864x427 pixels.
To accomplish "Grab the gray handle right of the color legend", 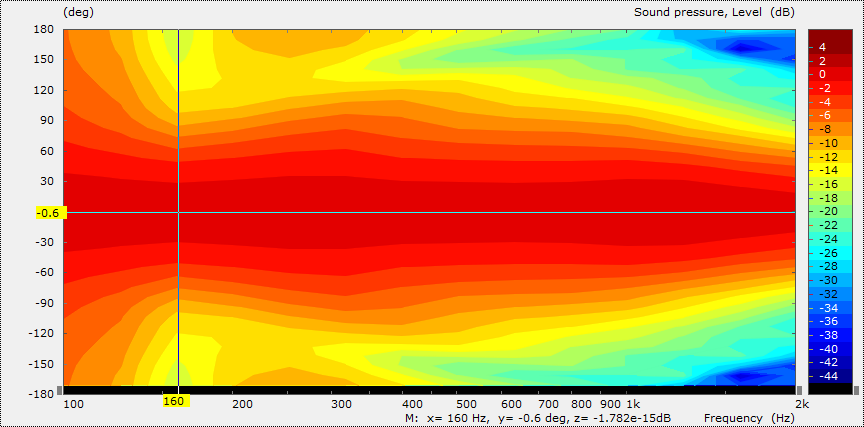I will (856, 390).
